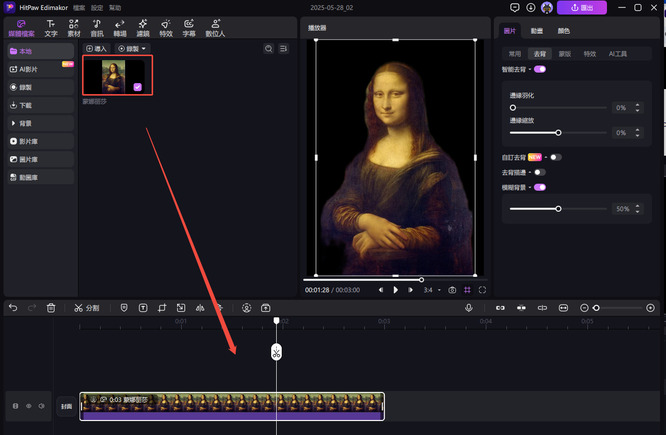Screen dimensions: 666x435
Task: Select the crop tool in timeline toolbar
Action: coord(162,308)
